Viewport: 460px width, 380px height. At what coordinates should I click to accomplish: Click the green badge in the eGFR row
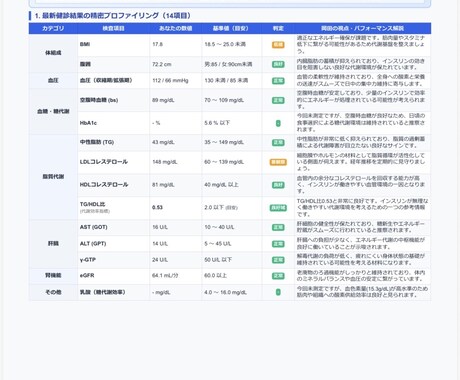click(278, 276)
